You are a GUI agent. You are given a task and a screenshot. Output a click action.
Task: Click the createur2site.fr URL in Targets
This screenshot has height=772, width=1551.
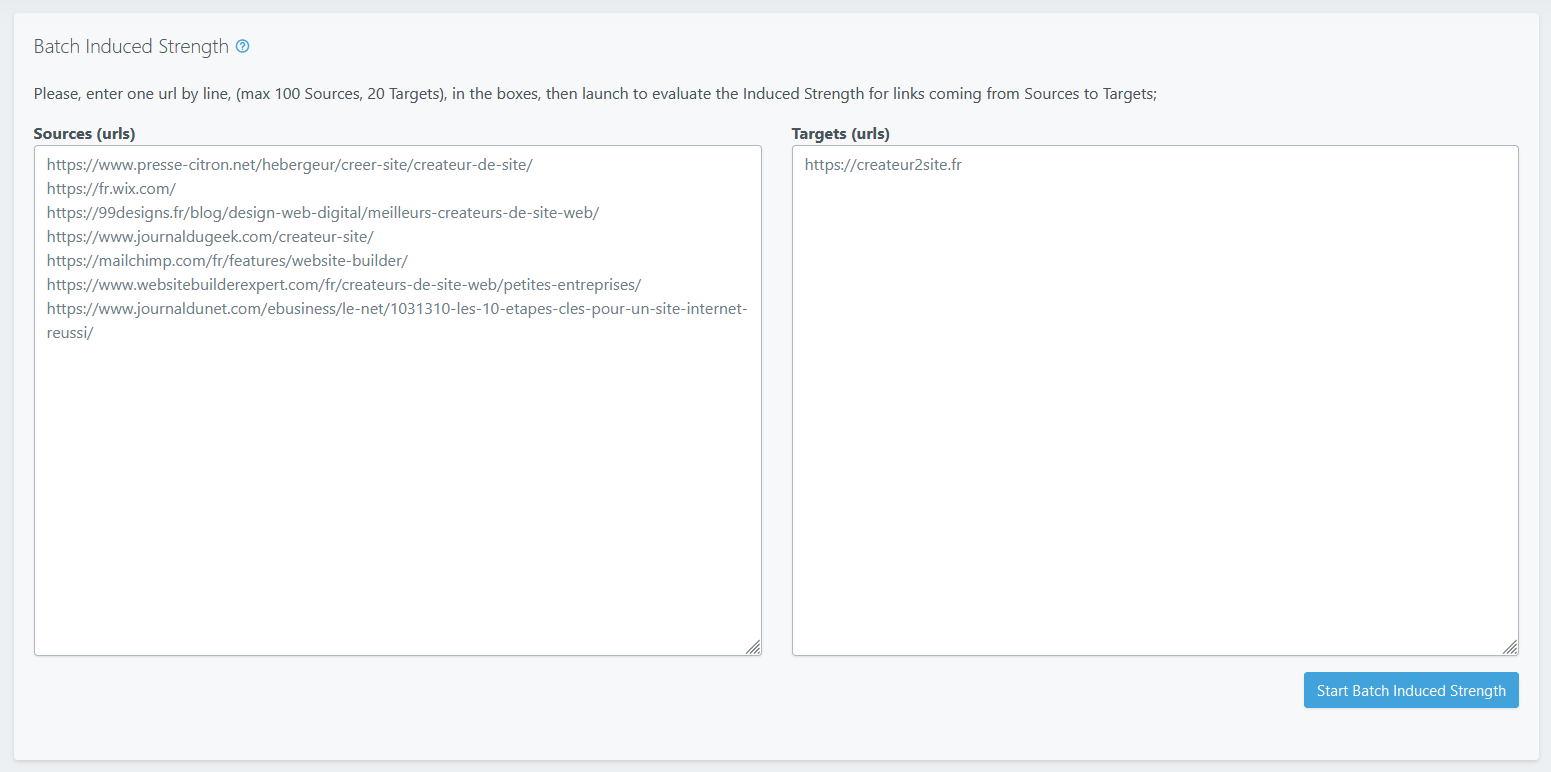point(882,165)
